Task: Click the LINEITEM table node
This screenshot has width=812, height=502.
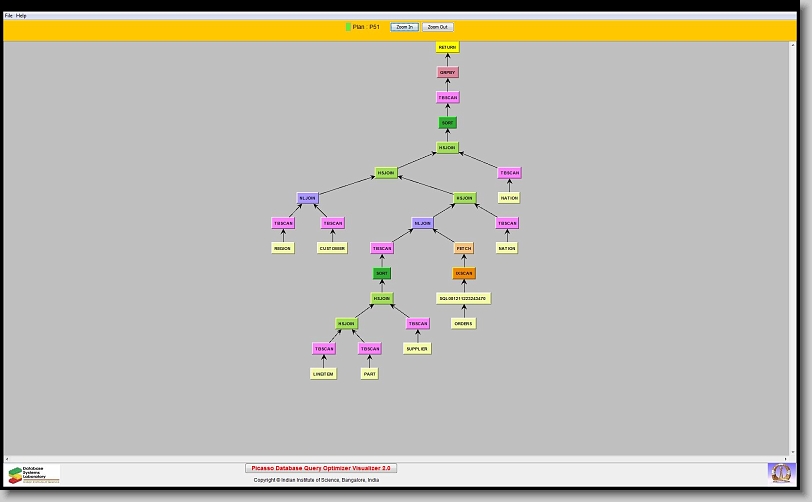Action: (x=322, y=374)
